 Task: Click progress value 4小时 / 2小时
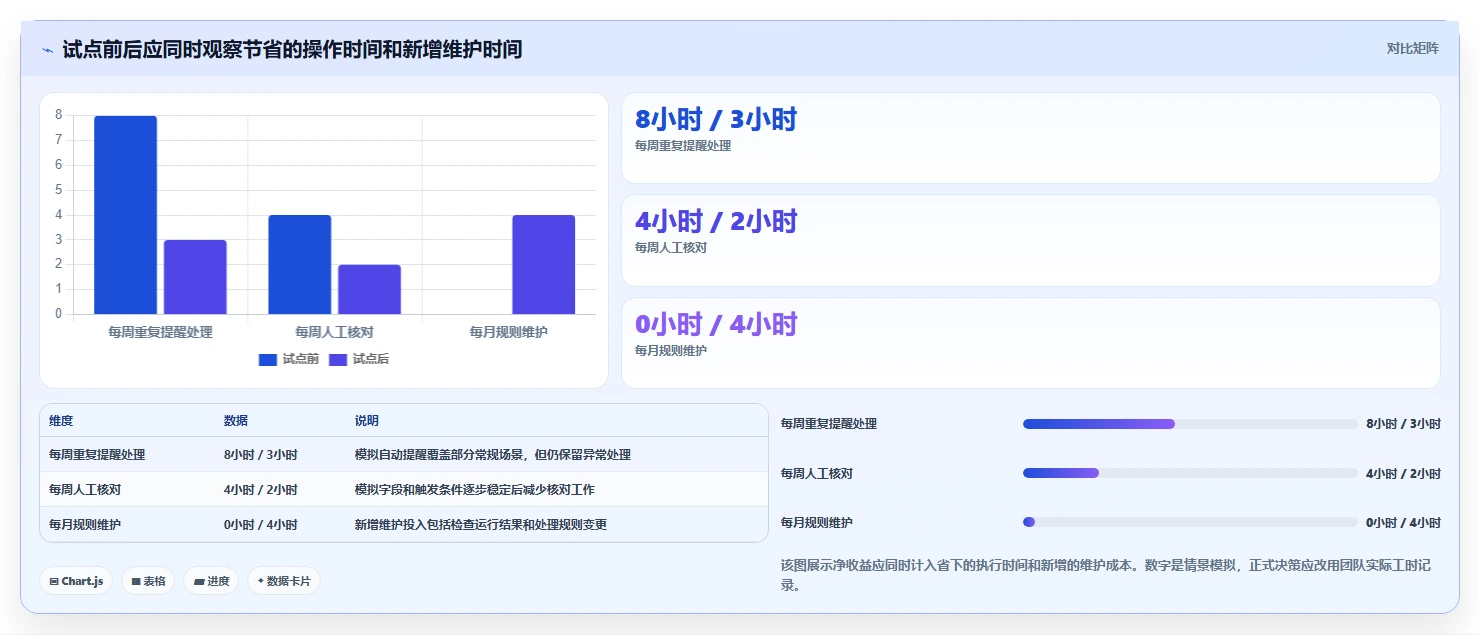(1403, 473)
